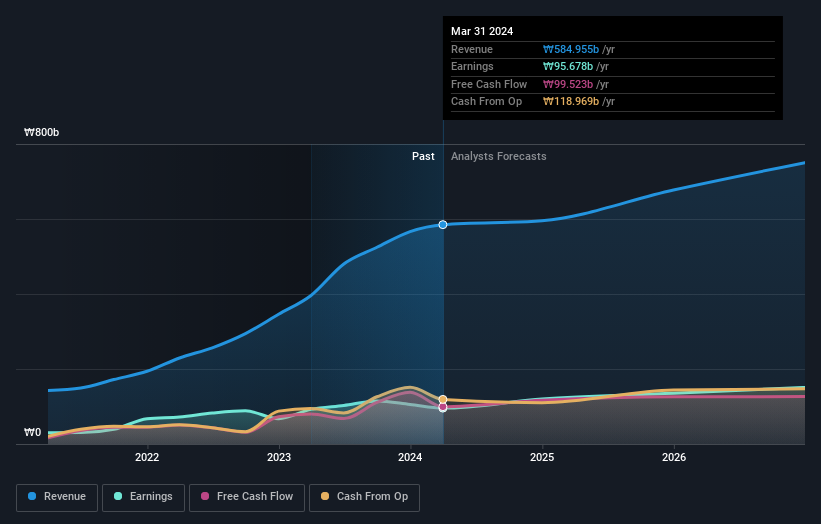Toggle the Earnings legend button
This screenshot has height=524, width=821.
143,497
